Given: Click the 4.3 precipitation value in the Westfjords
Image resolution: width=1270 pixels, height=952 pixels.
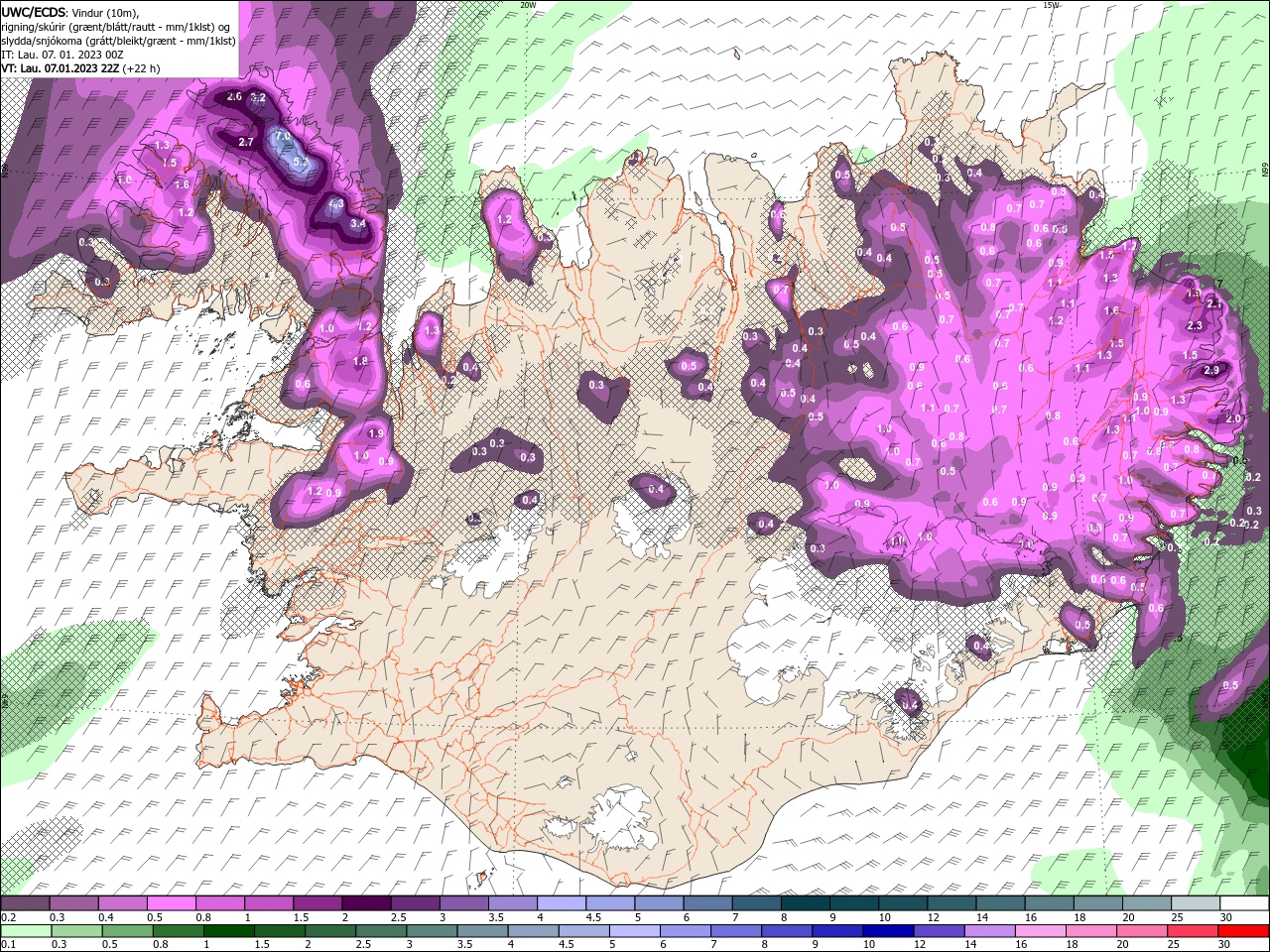Looking at the screenshot, I should pos(335,204).
